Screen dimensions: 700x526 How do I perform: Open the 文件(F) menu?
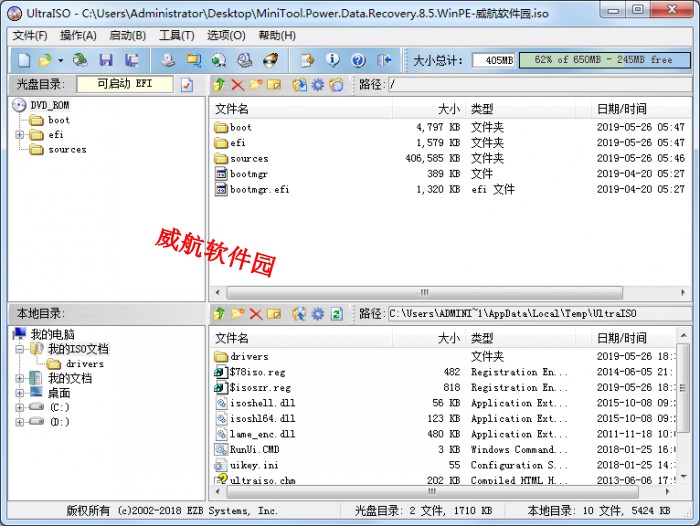pos(30,35)
